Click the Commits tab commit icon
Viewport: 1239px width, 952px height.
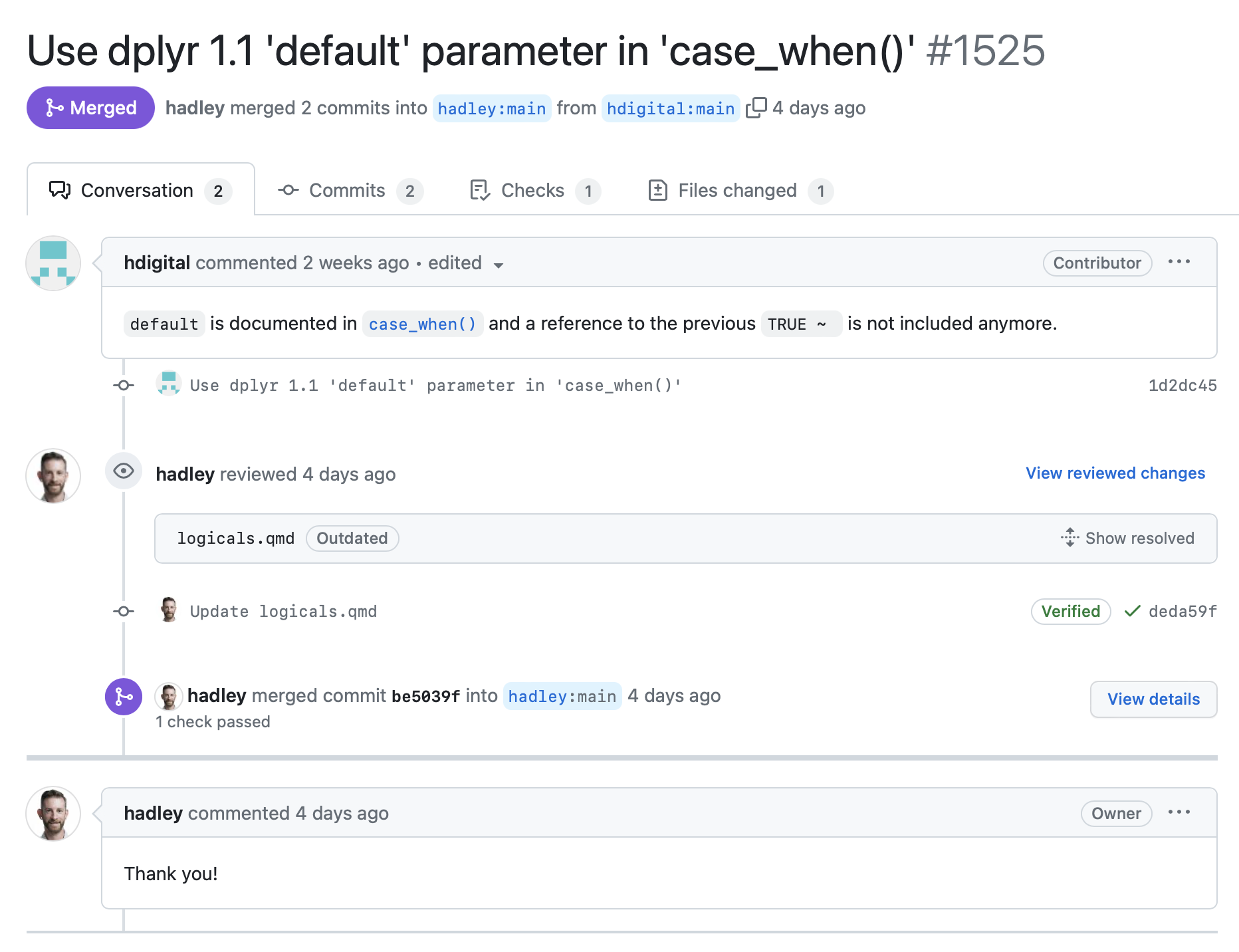pos(288,190)
